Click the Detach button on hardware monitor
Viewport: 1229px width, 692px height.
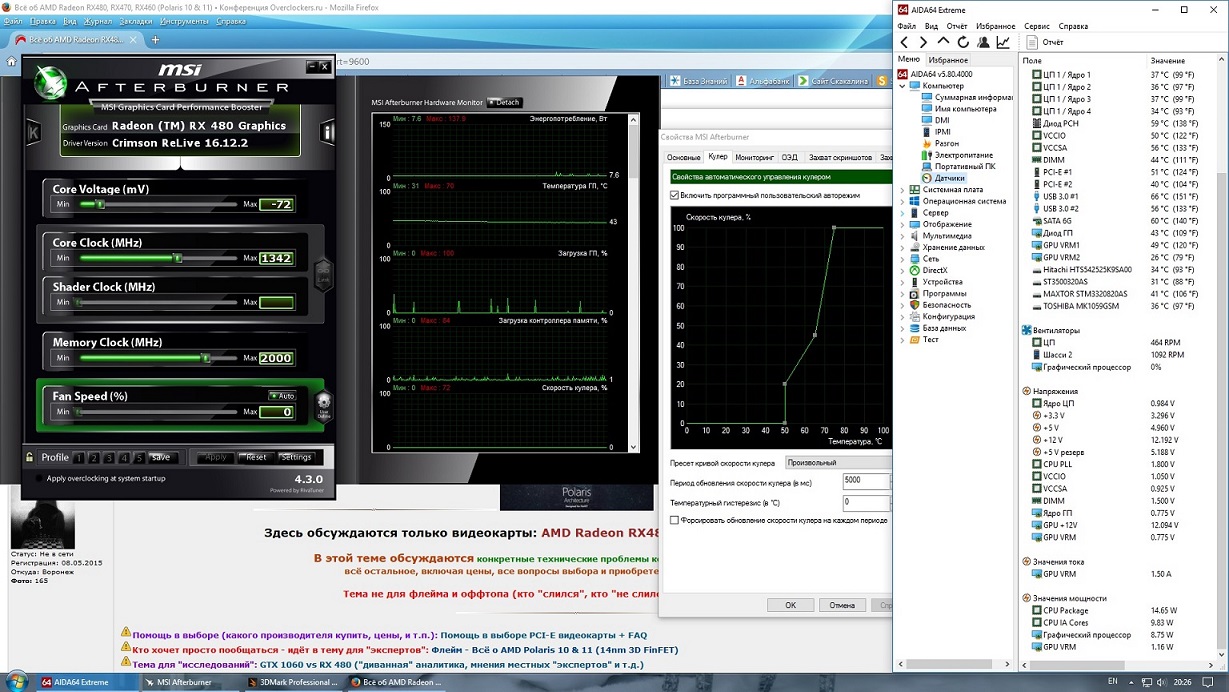(x=505, y=102)
